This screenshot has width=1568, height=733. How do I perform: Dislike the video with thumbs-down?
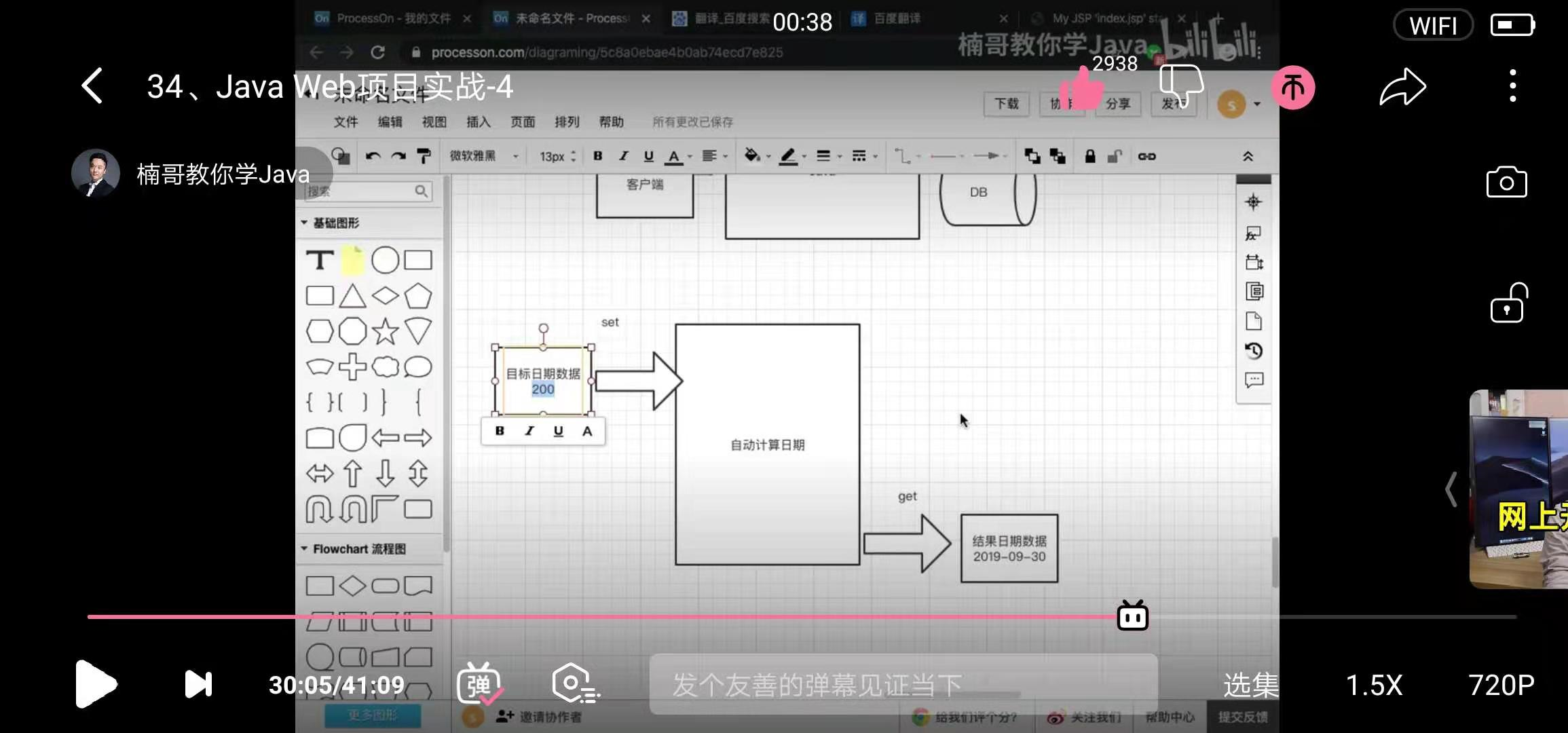coord(1181,87)
